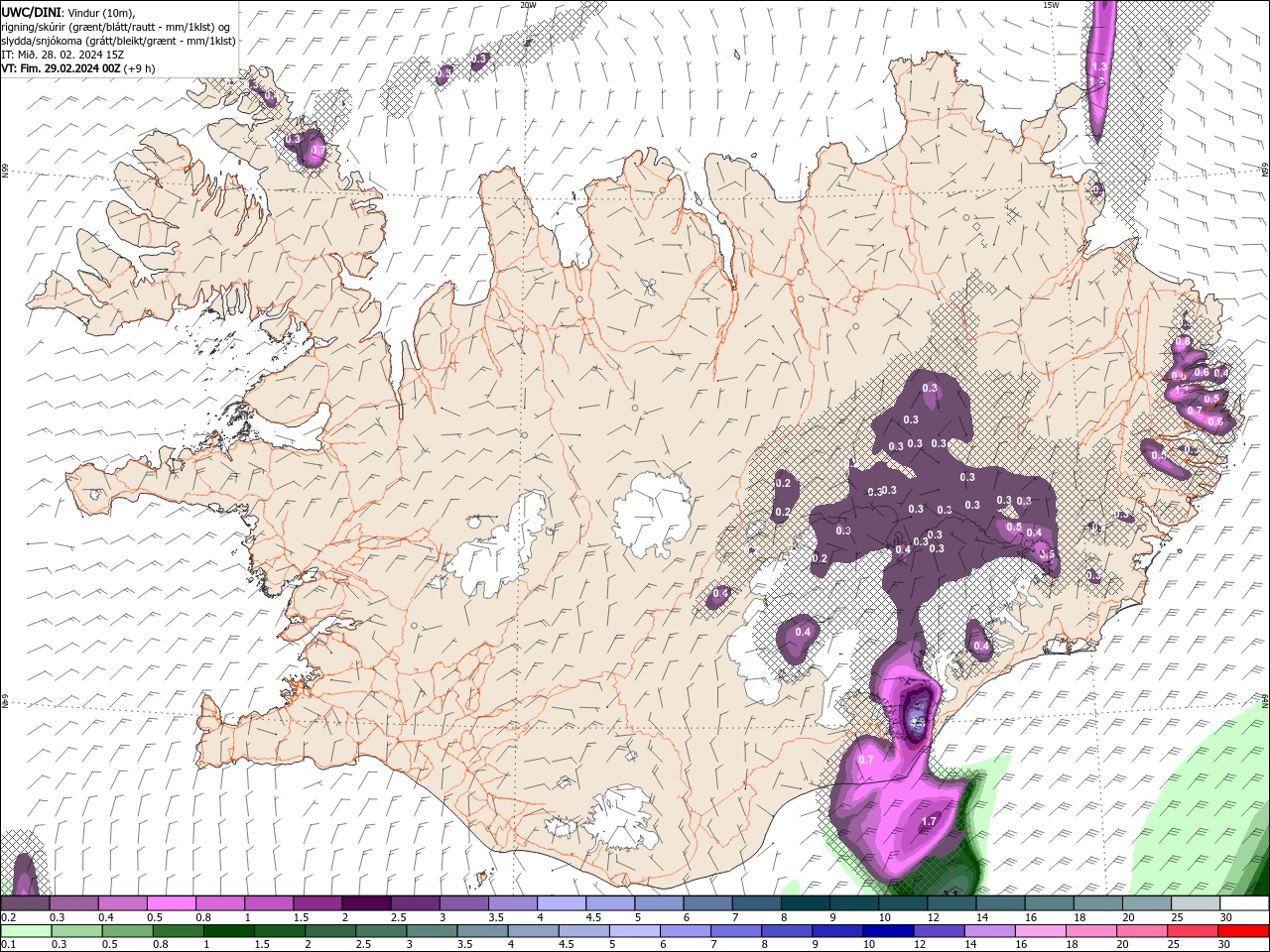This screenshot has width=1270, height=952.
Task: Click the '20W' longitude label
Action: pyautogui.click(x=528, y=5)
